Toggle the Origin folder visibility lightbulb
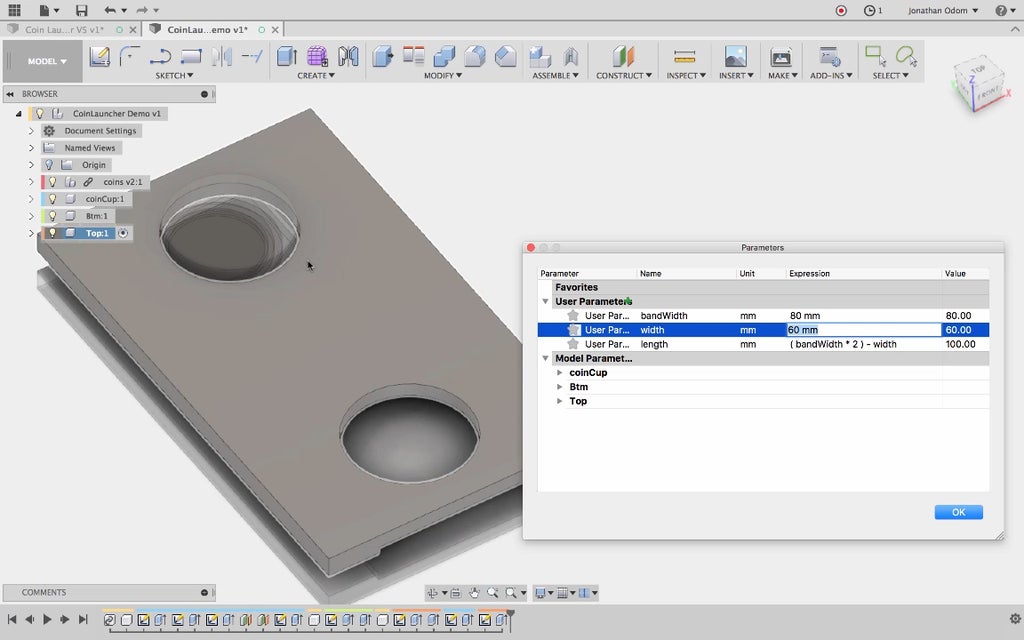 (x=48, y=165)
